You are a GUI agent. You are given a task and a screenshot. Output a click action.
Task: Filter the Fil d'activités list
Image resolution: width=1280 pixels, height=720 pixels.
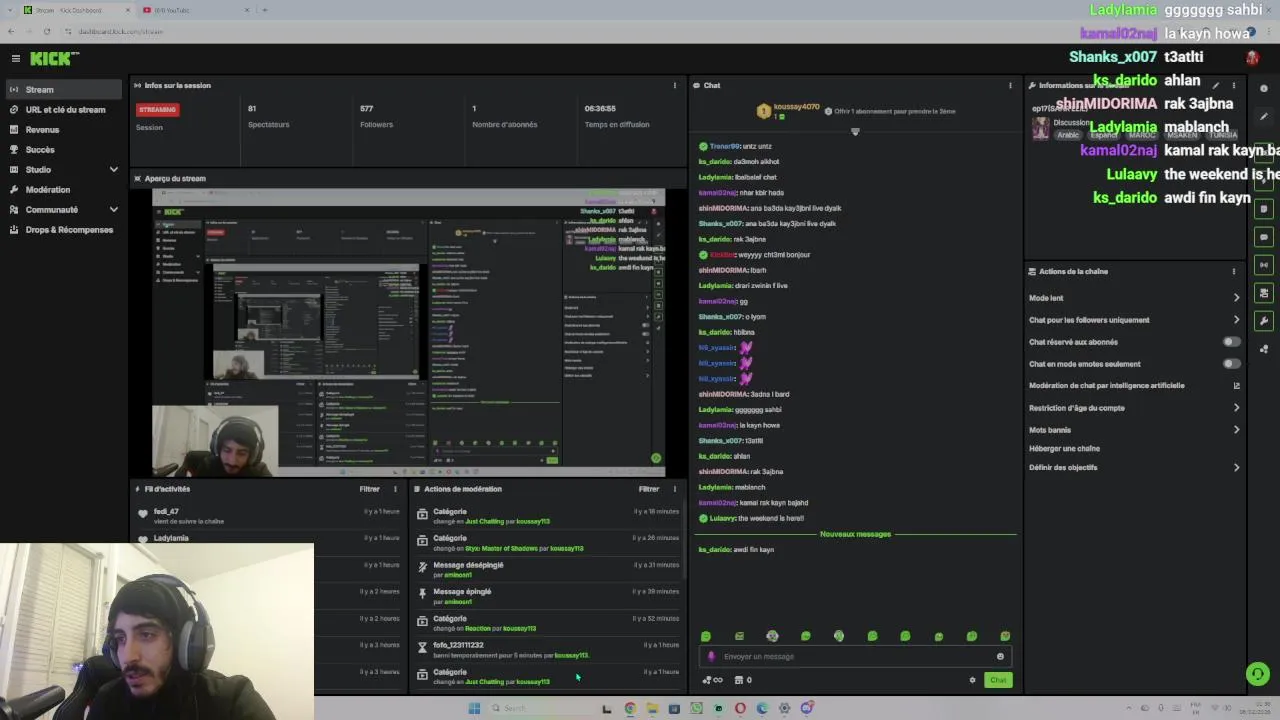click(x=369, y=489)
